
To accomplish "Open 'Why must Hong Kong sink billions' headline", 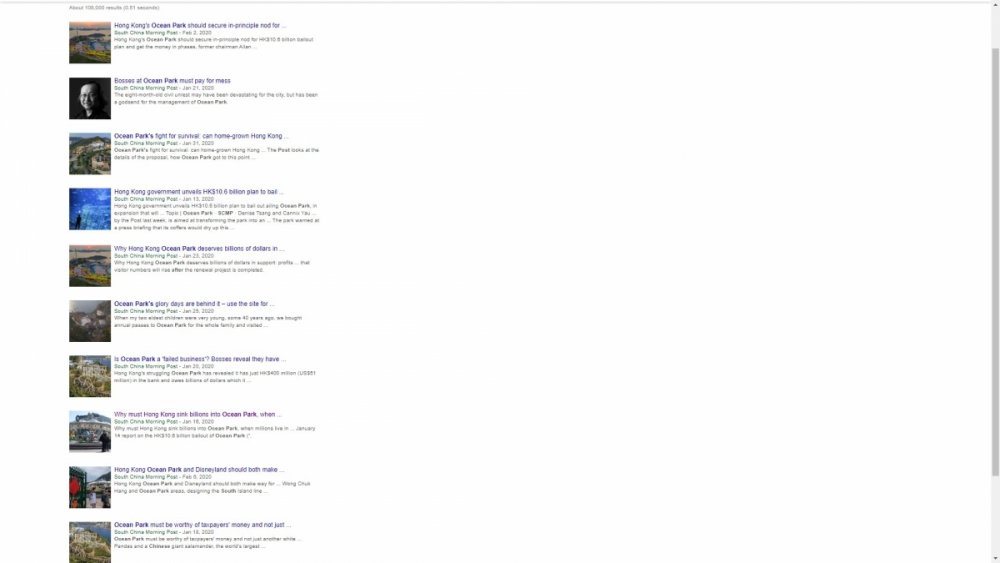I will click(x=197, y=414).
